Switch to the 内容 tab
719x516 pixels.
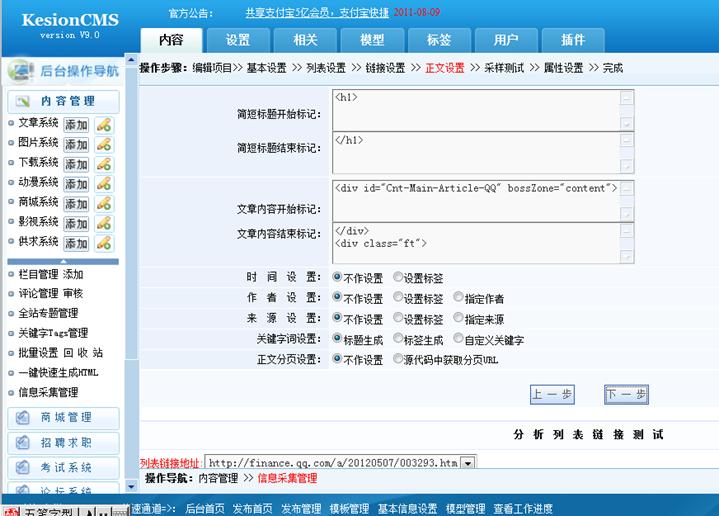tap(171, 40)
